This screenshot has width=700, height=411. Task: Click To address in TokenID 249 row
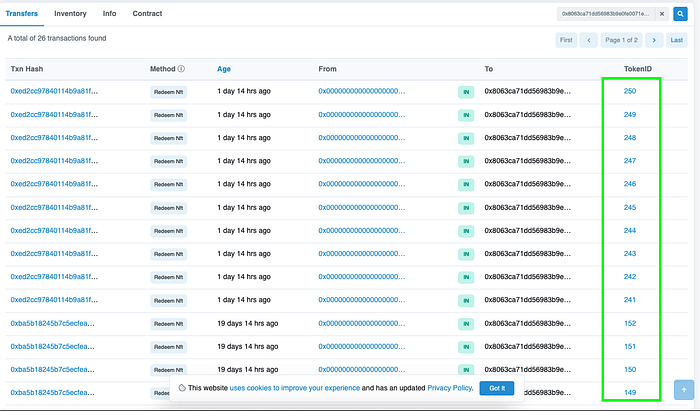point(527,115)
